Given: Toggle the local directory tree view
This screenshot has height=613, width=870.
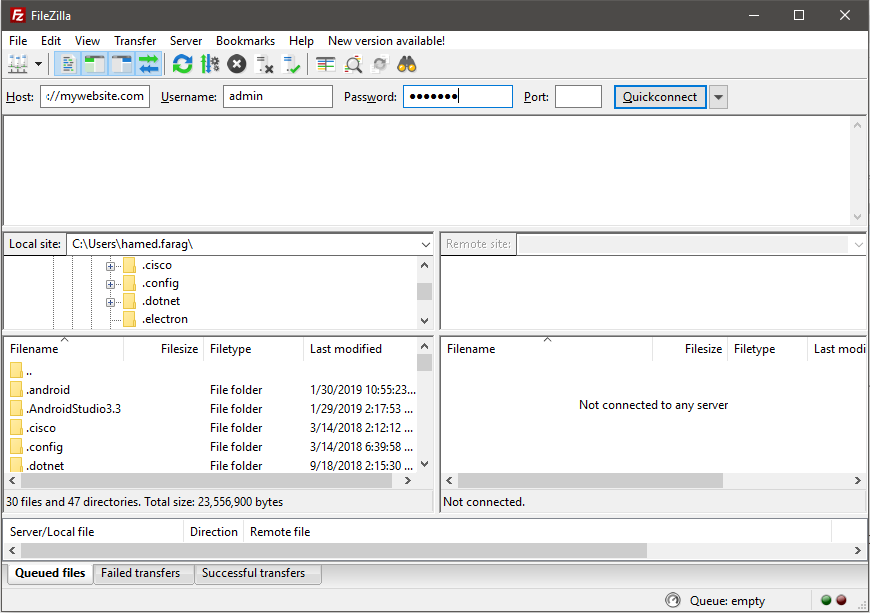Looking at the screenshot, I should pyautogui.click(x=94, y=64).
